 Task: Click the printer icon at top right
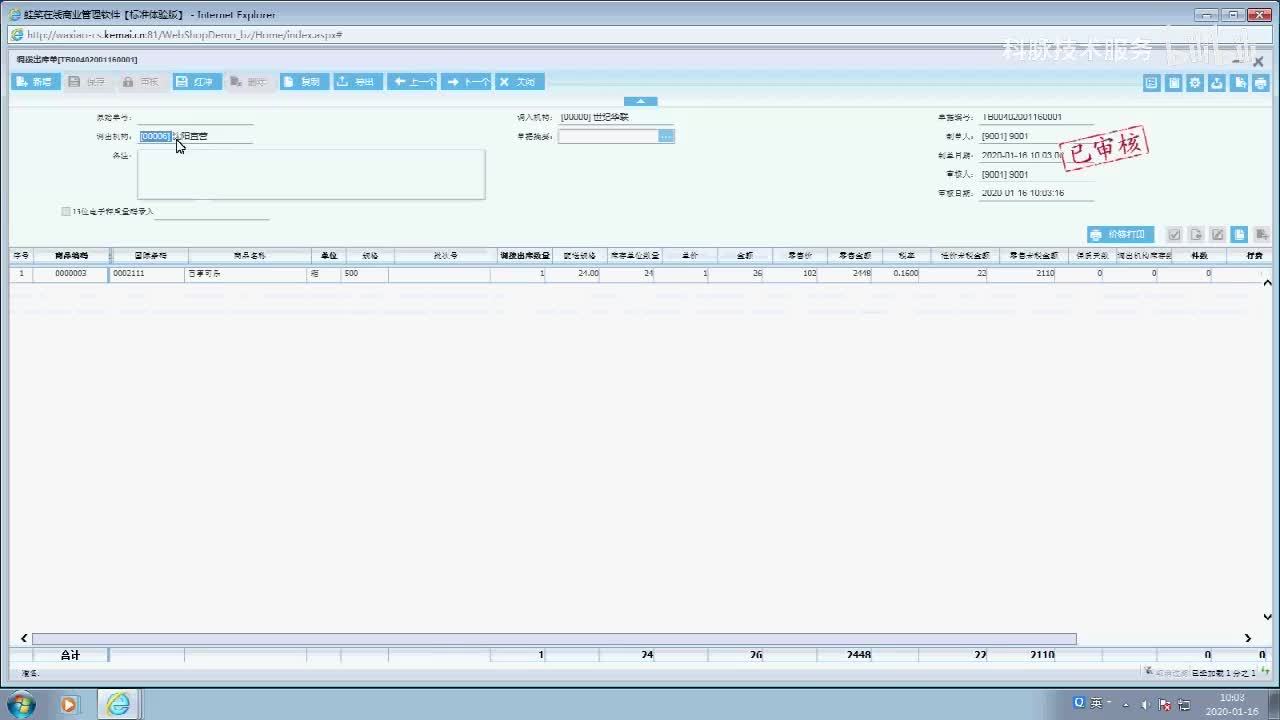coord(1260,84)
